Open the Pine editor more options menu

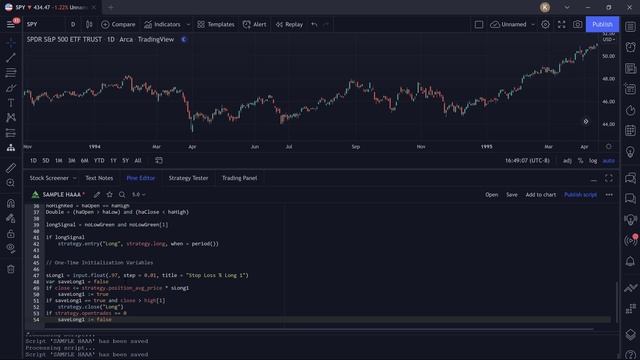pyautogui.click(x=609, y=195)
